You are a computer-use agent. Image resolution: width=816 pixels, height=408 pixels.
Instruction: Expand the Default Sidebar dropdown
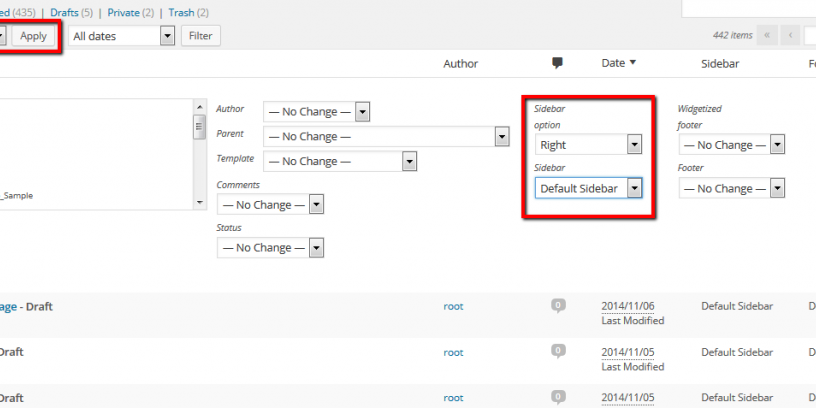point(589,188)
